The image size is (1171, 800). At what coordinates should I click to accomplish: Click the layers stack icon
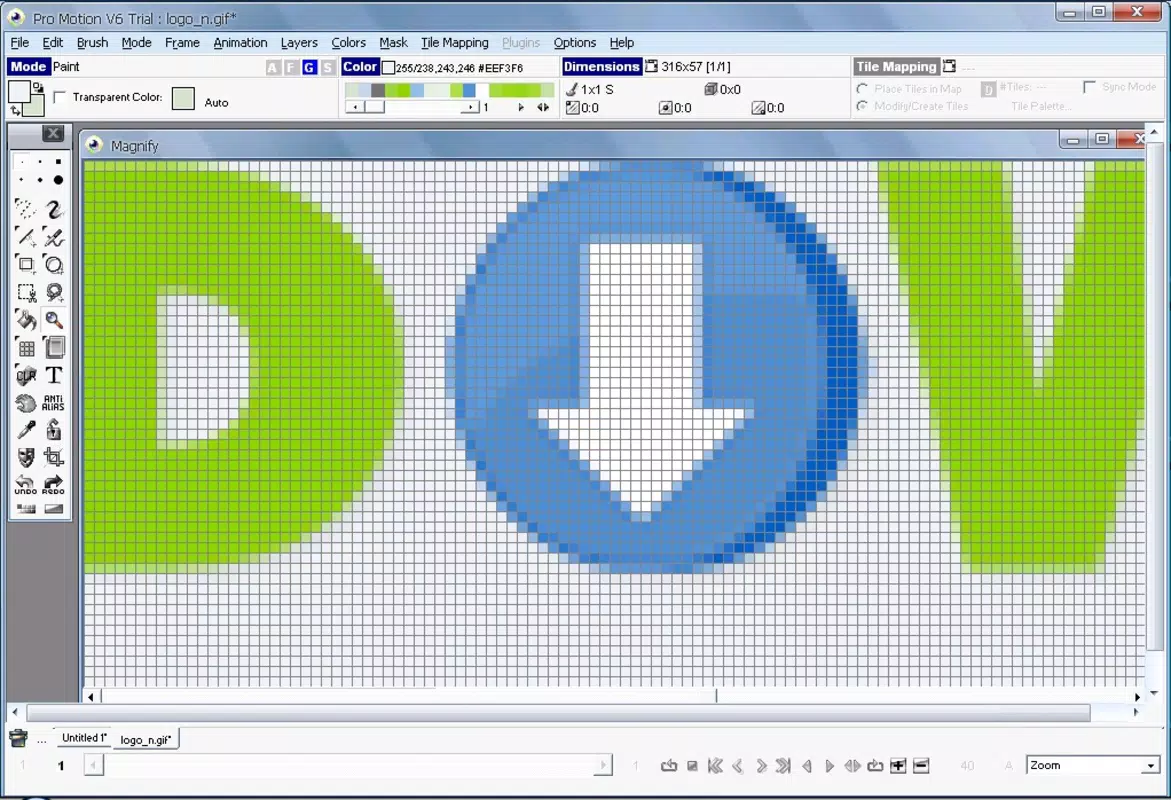pyautogui.click(x=54, y=348)
